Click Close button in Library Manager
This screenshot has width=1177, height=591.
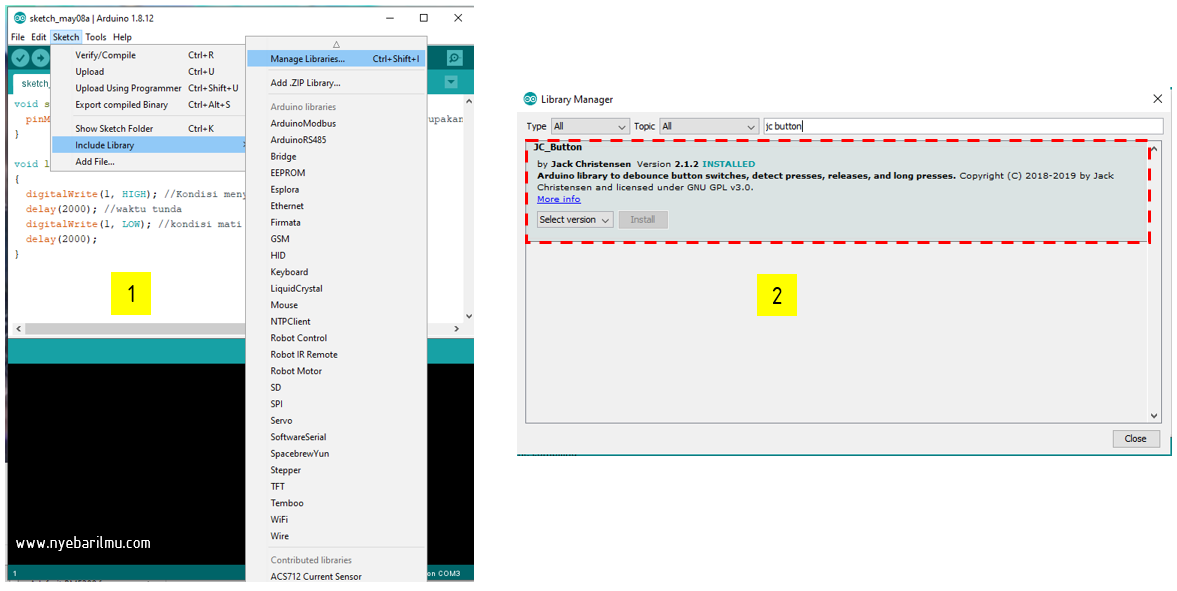pos(1136,439)
